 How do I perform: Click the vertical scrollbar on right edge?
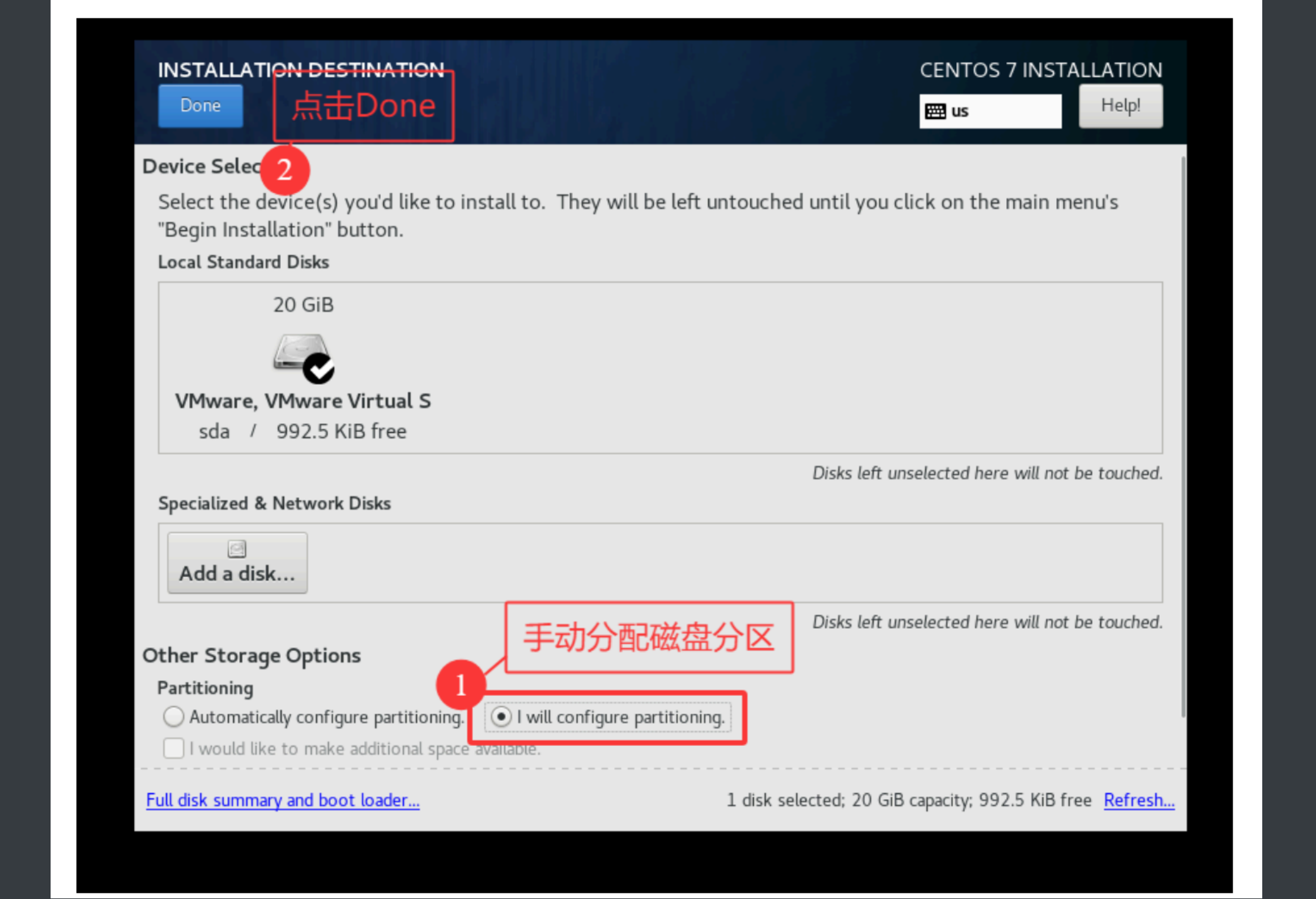pos(1183,437)
